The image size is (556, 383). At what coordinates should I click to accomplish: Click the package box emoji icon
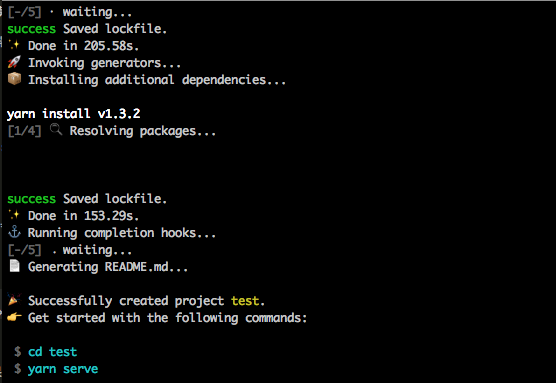tap(14, 79)
